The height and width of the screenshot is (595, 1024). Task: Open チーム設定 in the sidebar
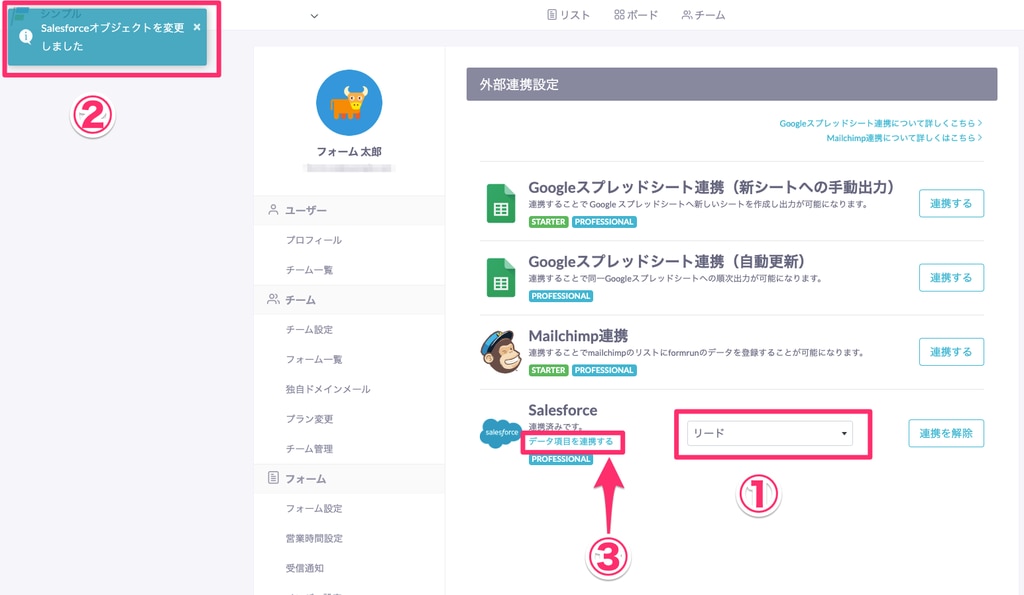point(309,329)
